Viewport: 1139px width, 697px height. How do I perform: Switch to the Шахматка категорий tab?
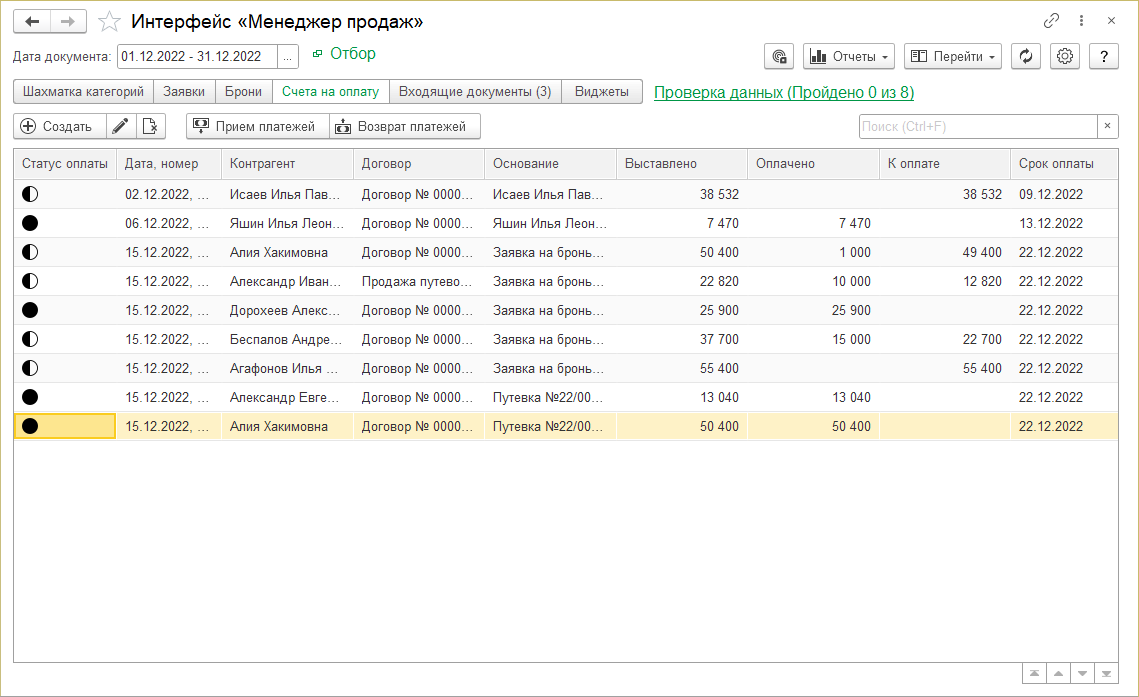83,92
